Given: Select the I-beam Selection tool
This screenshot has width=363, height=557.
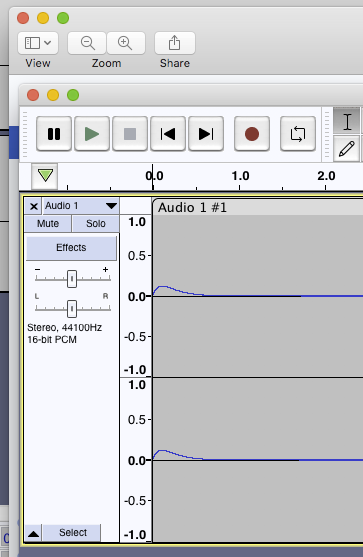Looking at the screenshot, I should coord(347,121).
